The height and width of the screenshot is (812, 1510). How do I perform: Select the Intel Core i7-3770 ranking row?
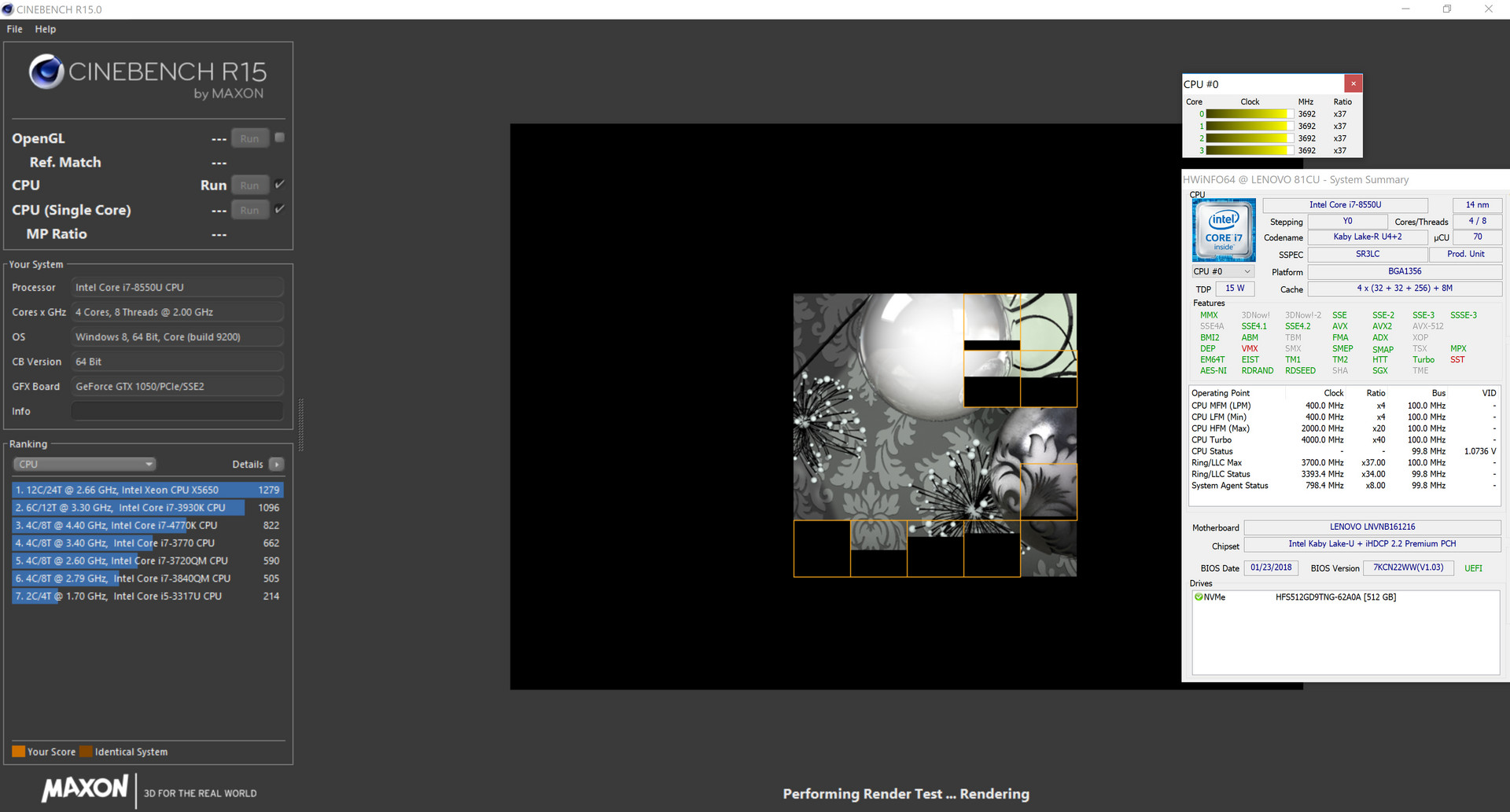148,543
